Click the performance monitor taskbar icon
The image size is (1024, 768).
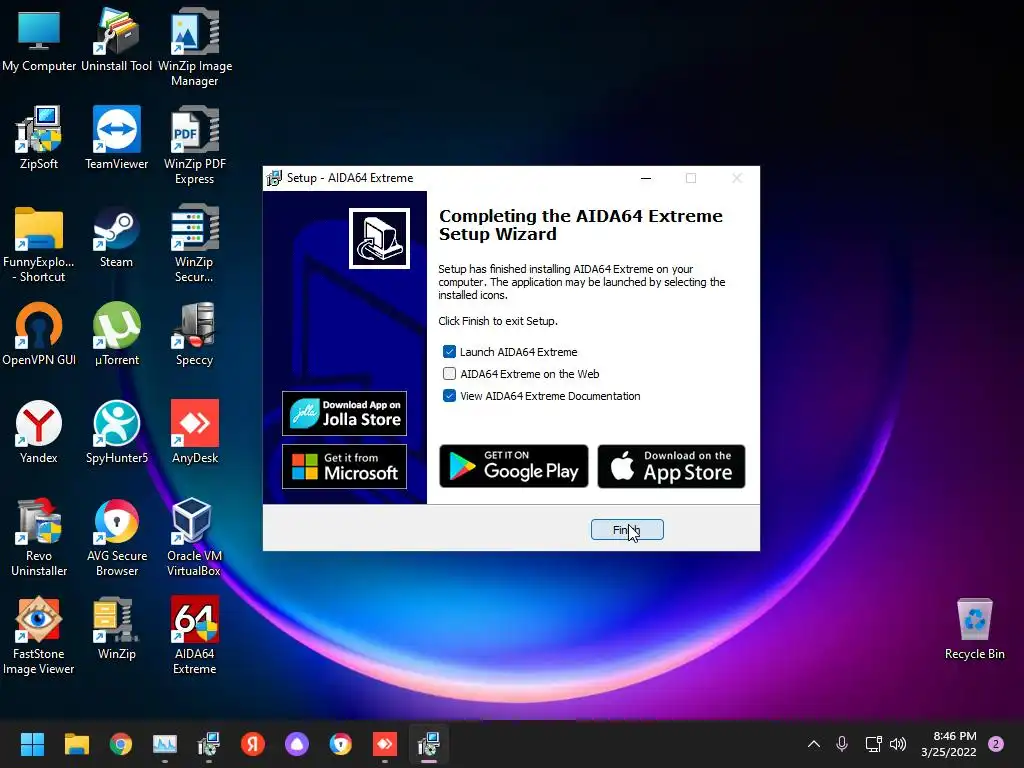coord(165,744)
